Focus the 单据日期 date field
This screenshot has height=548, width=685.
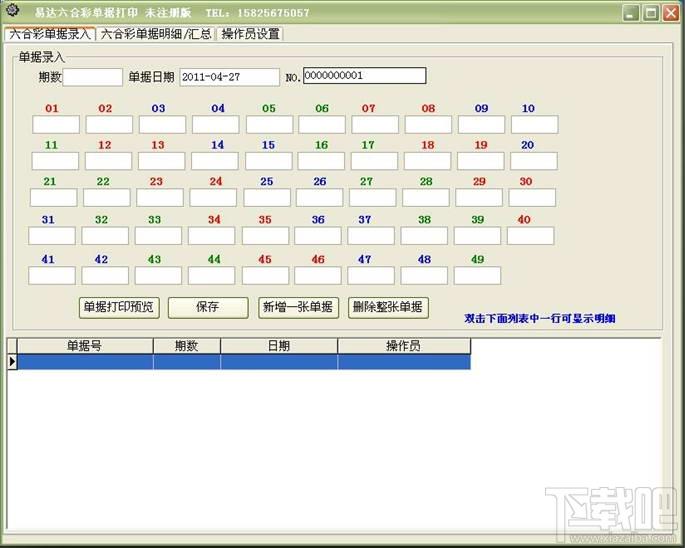click(x=229, y=77)
